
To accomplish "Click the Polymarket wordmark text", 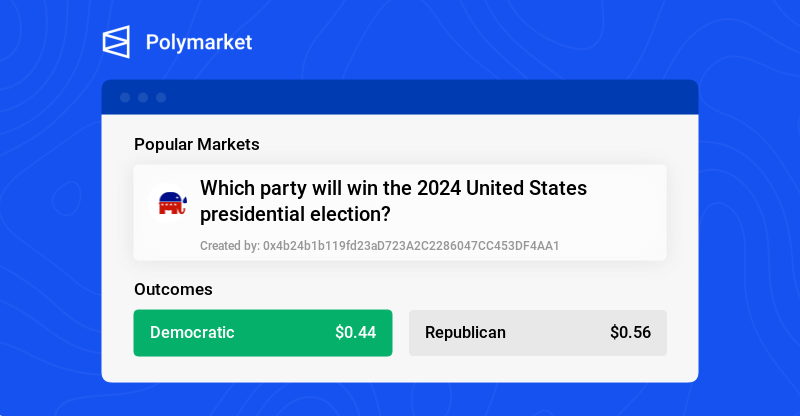I will pyautogui.click(x=198, y=42).
